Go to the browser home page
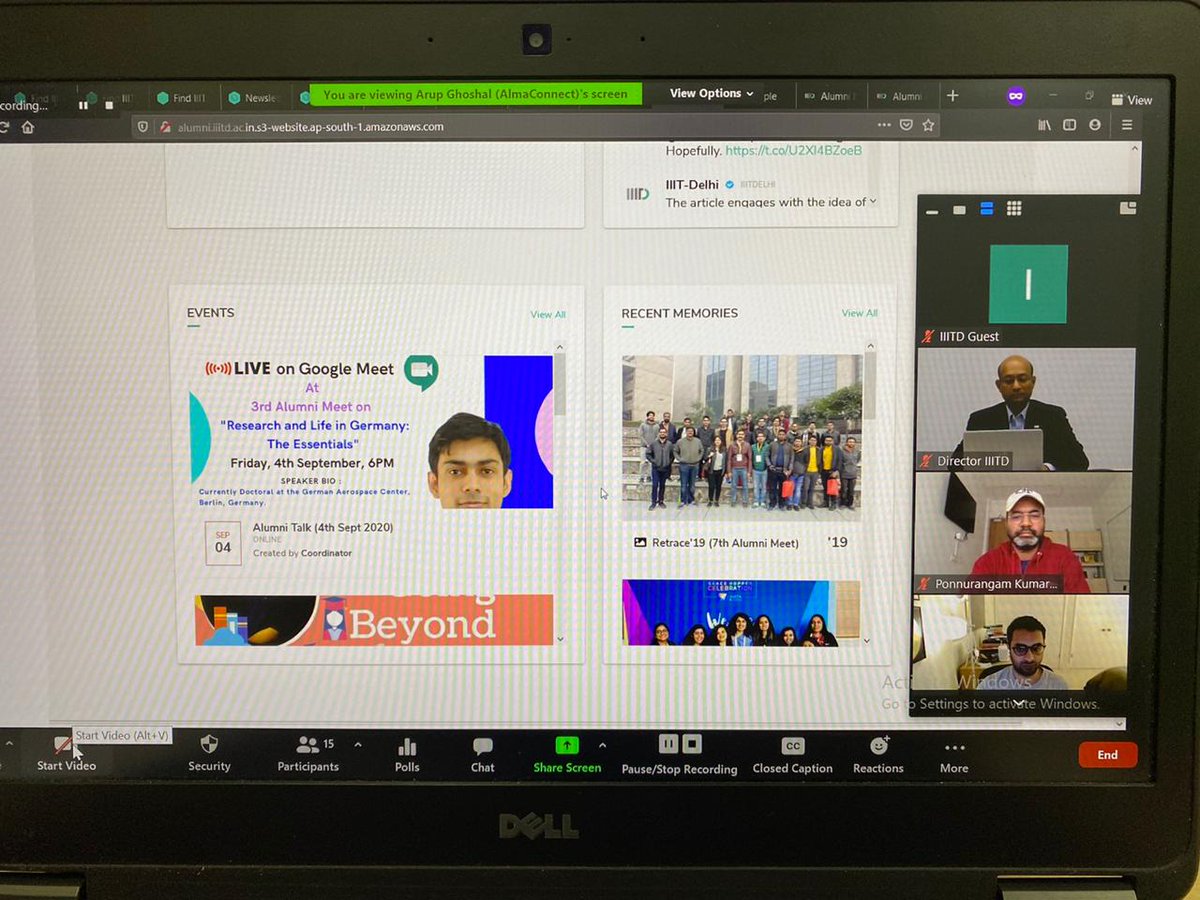This screenshot has height=900, width=1200. pos(28,127)
